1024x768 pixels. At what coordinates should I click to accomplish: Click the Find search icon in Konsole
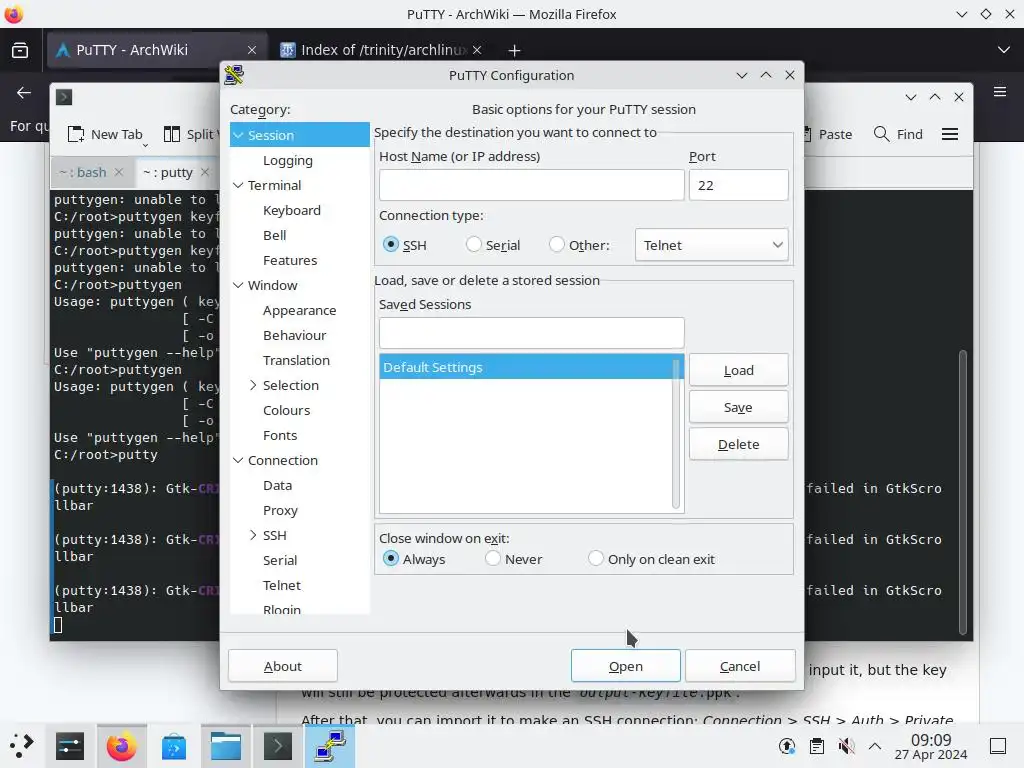881,134
